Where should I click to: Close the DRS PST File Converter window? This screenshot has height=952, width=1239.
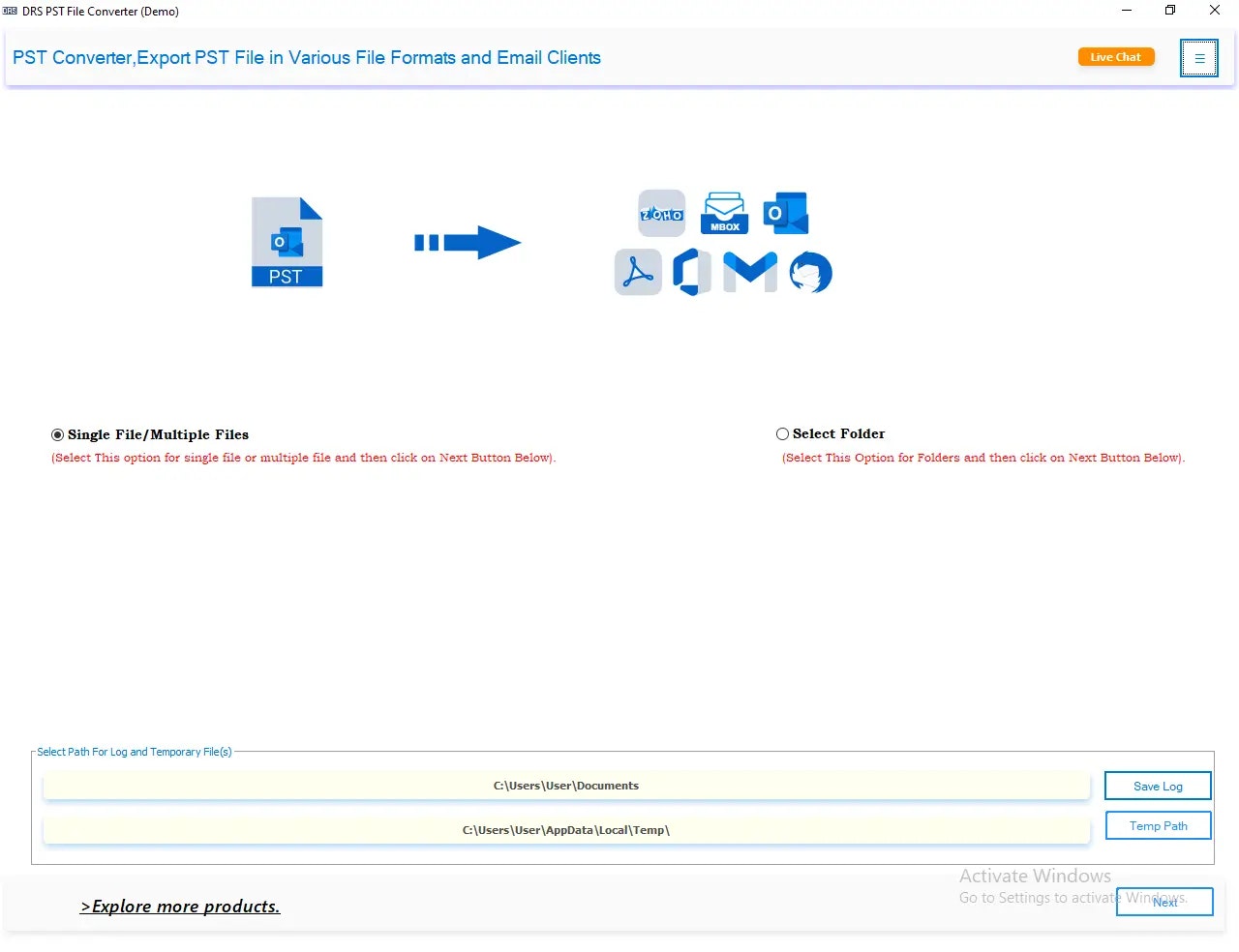pos(1215,11)
